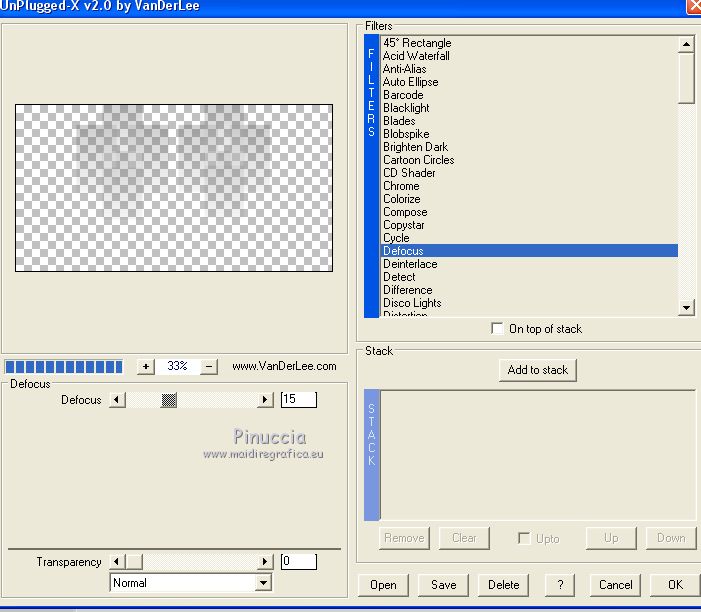701x612 pixels.
Task: Click the Delete preset button
Action: [x=503, y=585]
